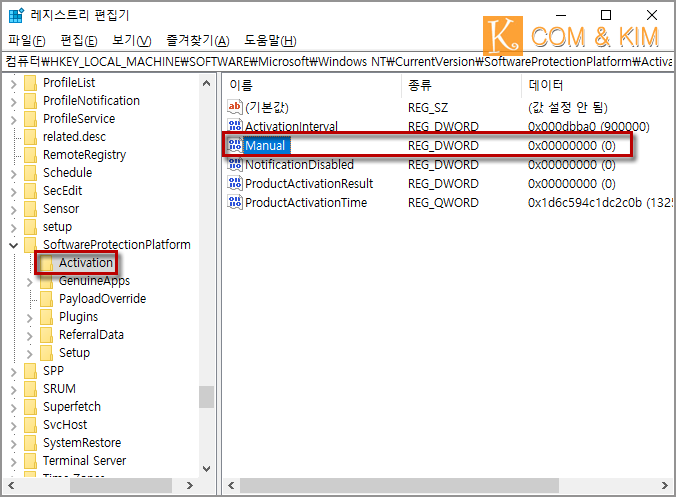
Task: Expand the Plugins key
Action: (x=29, y=318)
